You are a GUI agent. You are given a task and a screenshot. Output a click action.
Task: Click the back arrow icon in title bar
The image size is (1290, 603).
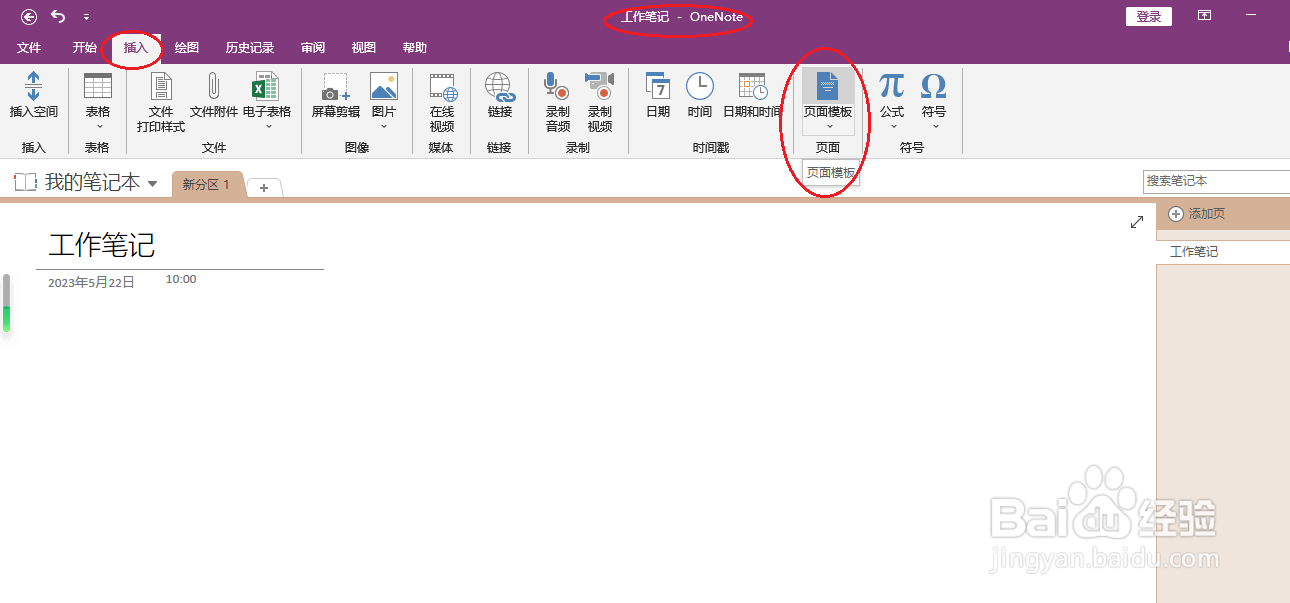[x=29, y=16]
